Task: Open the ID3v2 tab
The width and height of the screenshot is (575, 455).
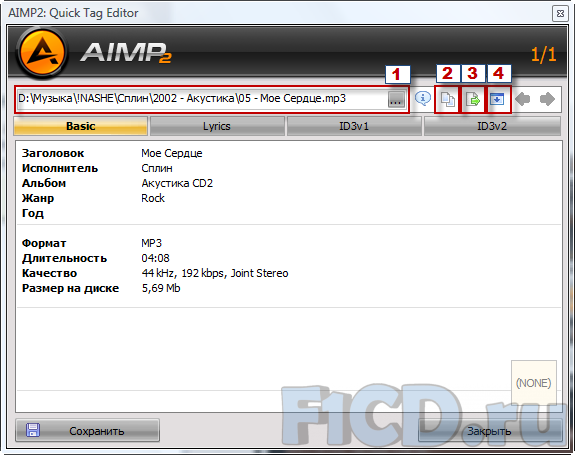Action: tap(492, 126)
